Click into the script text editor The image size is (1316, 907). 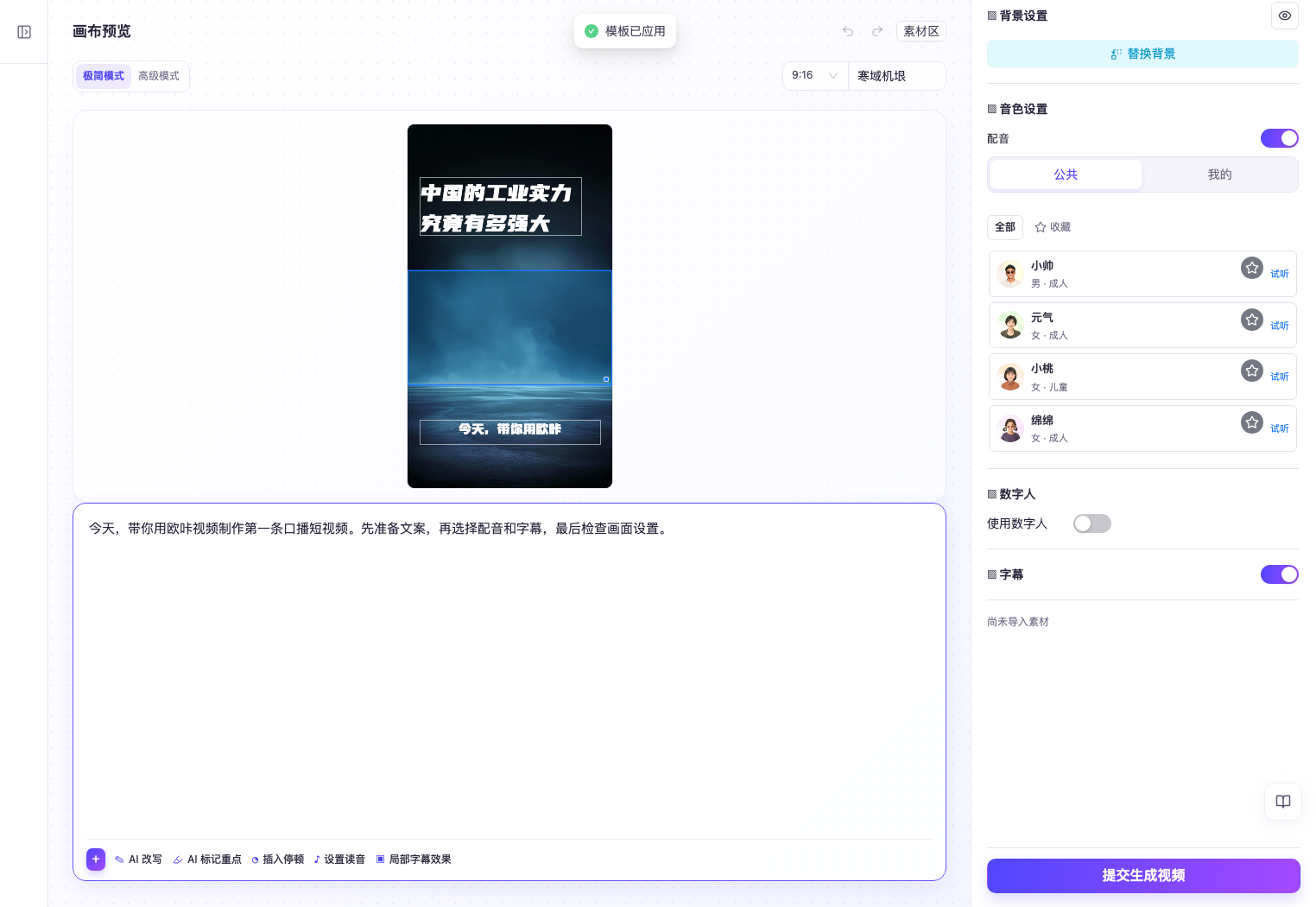click(x=509, y=674)
